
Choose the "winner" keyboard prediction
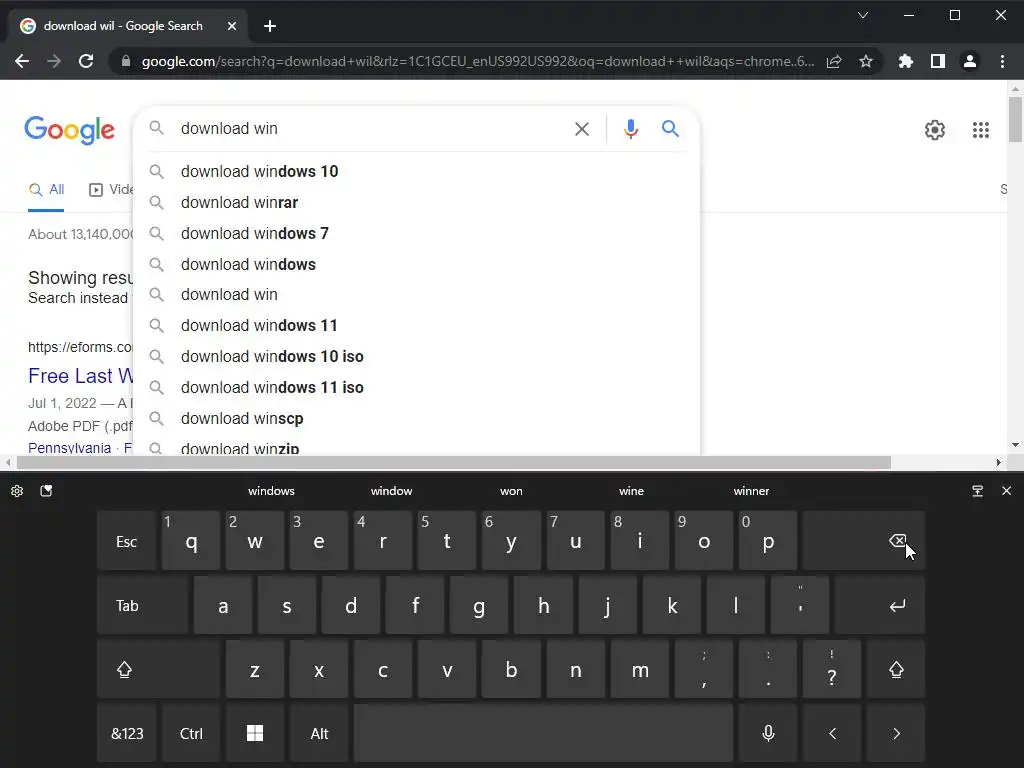coord(751,491)
